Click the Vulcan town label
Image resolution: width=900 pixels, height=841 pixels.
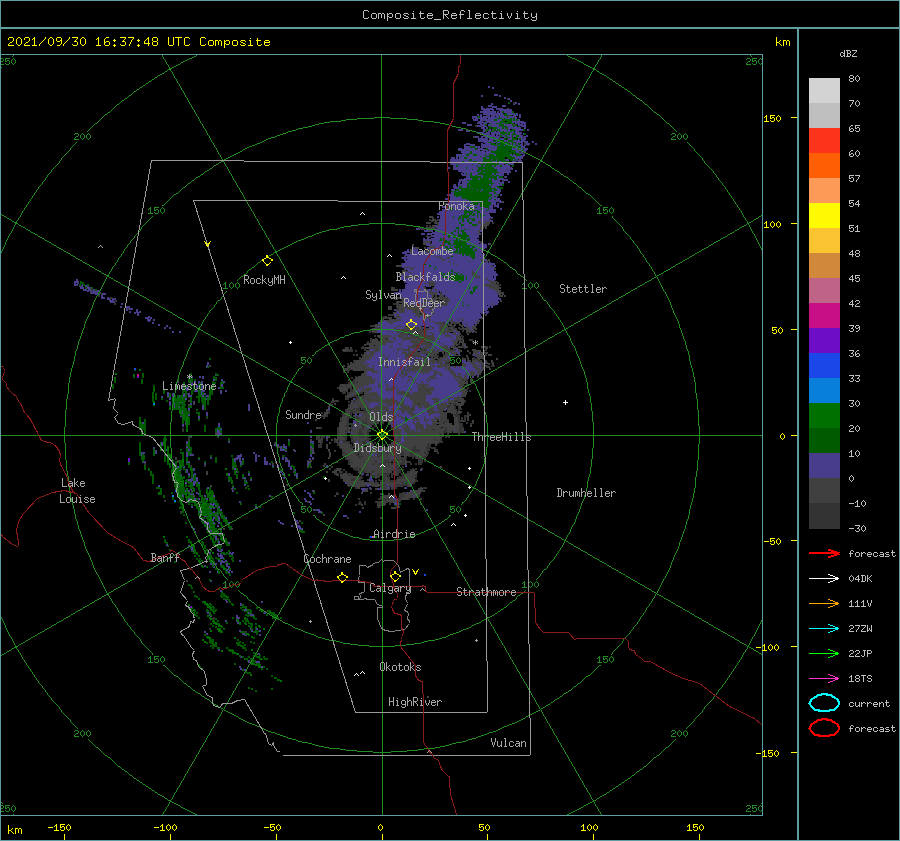point(508,743)
